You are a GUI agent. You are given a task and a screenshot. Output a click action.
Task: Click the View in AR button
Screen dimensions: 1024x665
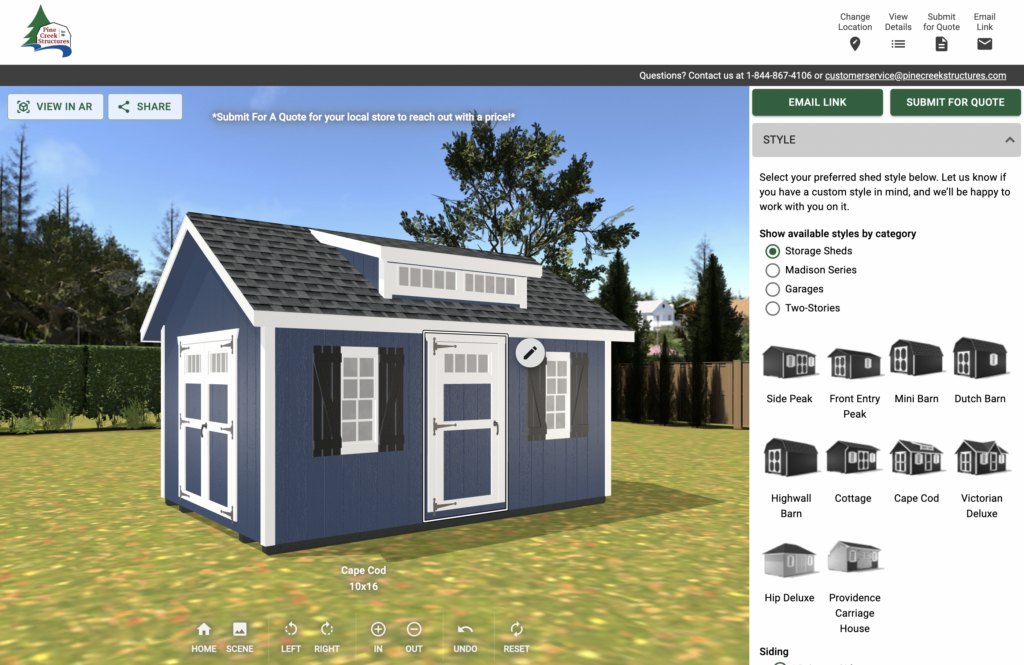[x=55, y=107]
